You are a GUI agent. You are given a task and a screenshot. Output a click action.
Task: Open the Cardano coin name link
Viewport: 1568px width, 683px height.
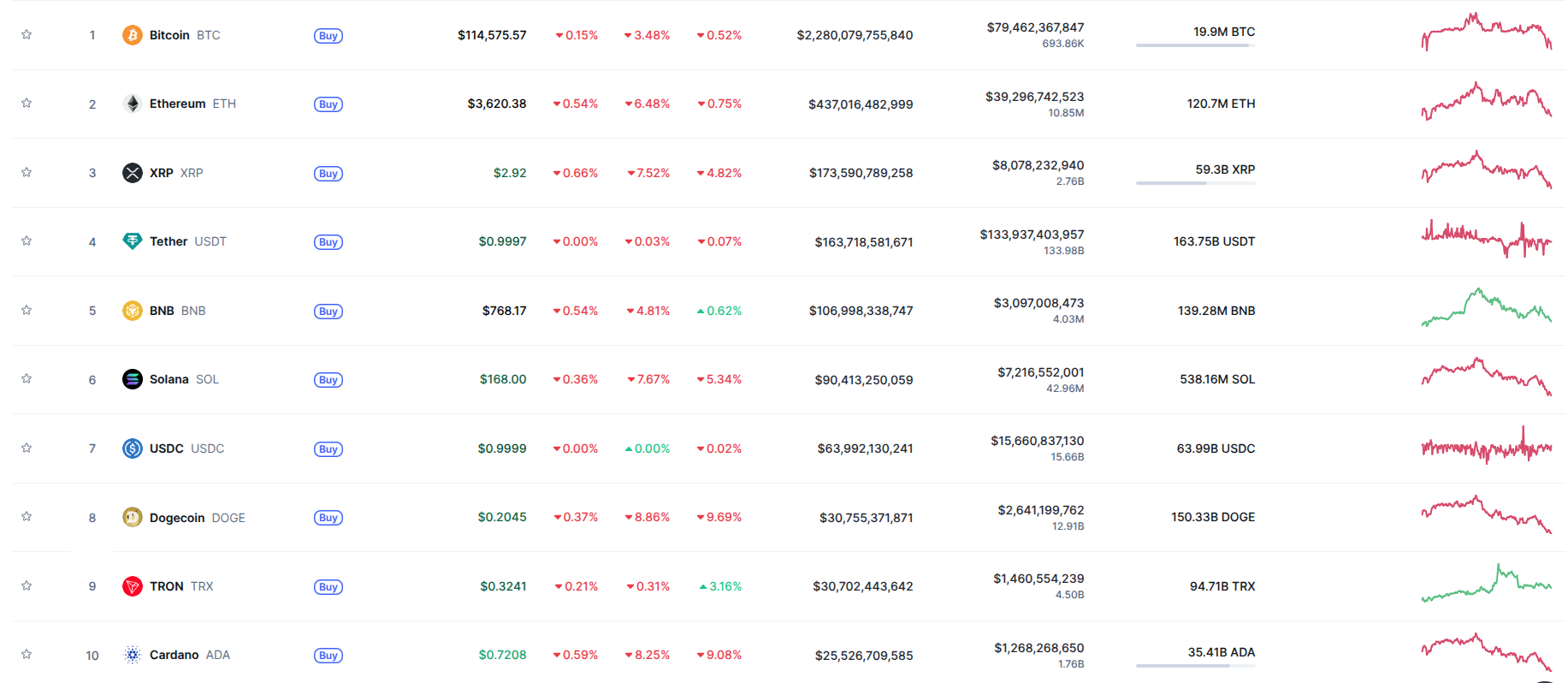pyautogui.click(x=174, y=655)
